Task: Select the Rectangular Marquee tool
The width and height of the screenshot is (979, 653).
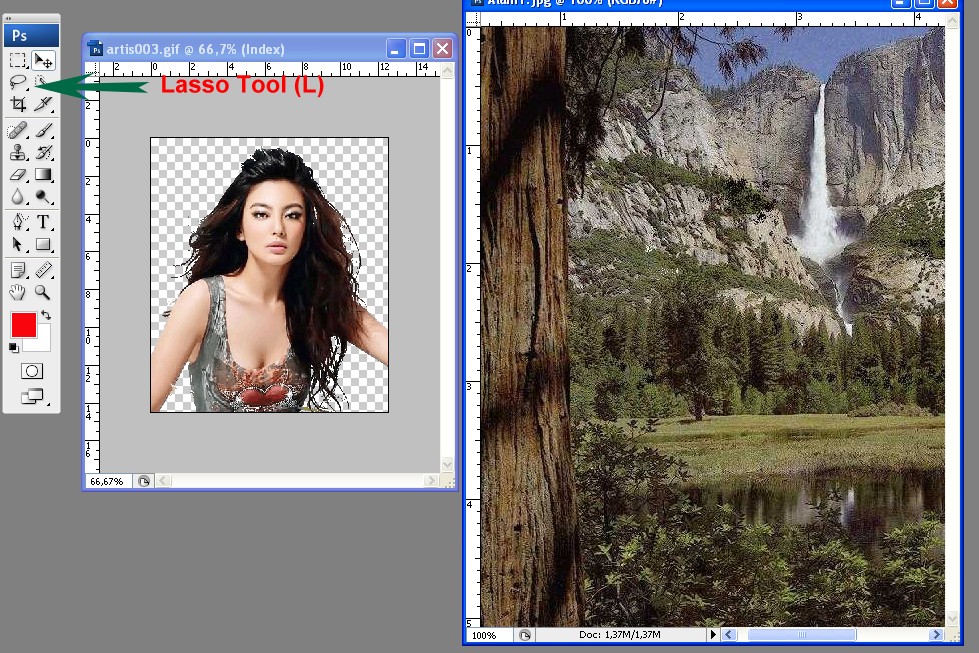Action: point(17,60)
